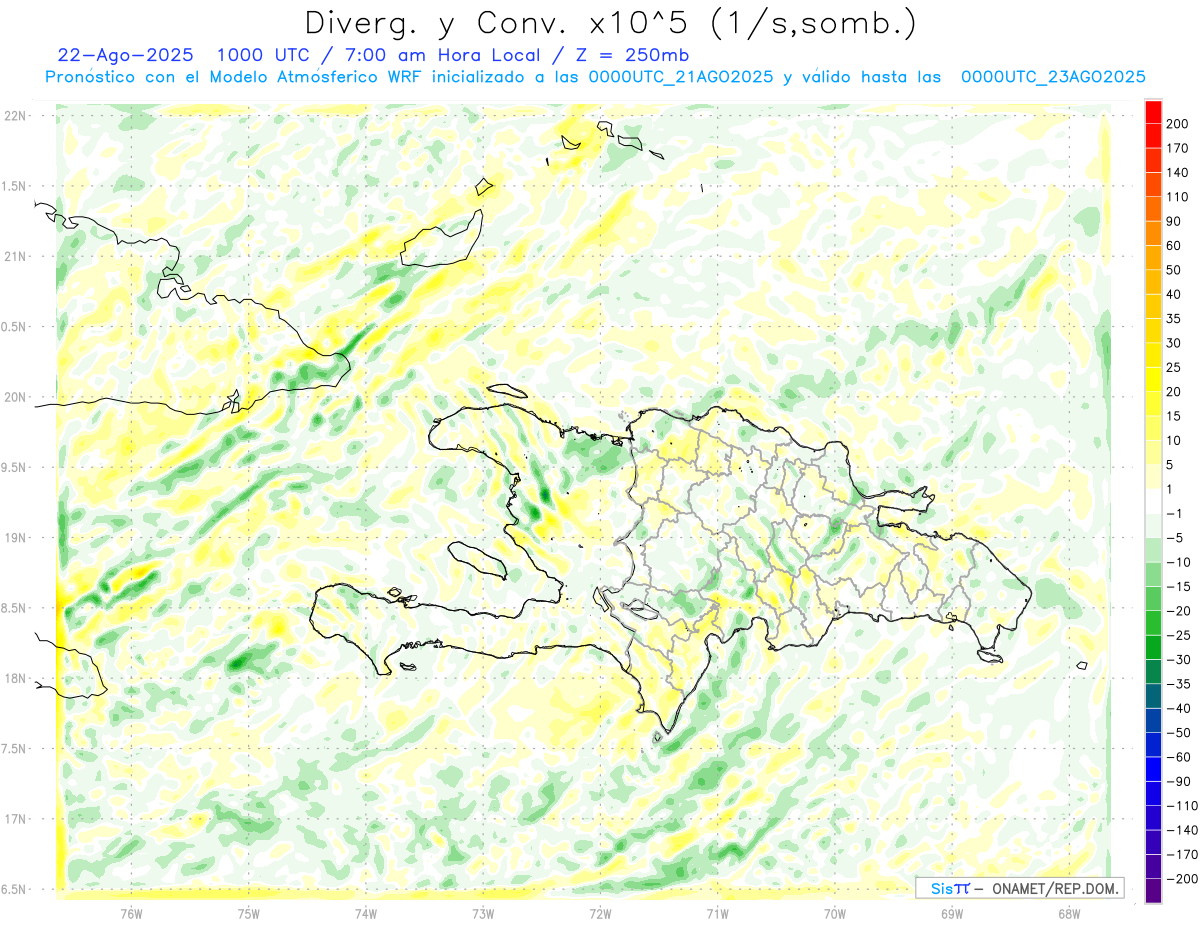Click Saona Island off southeast Dominican coast
This screenshot has height=927, width=1200.
pyautogui.click(x=990, y=656)
